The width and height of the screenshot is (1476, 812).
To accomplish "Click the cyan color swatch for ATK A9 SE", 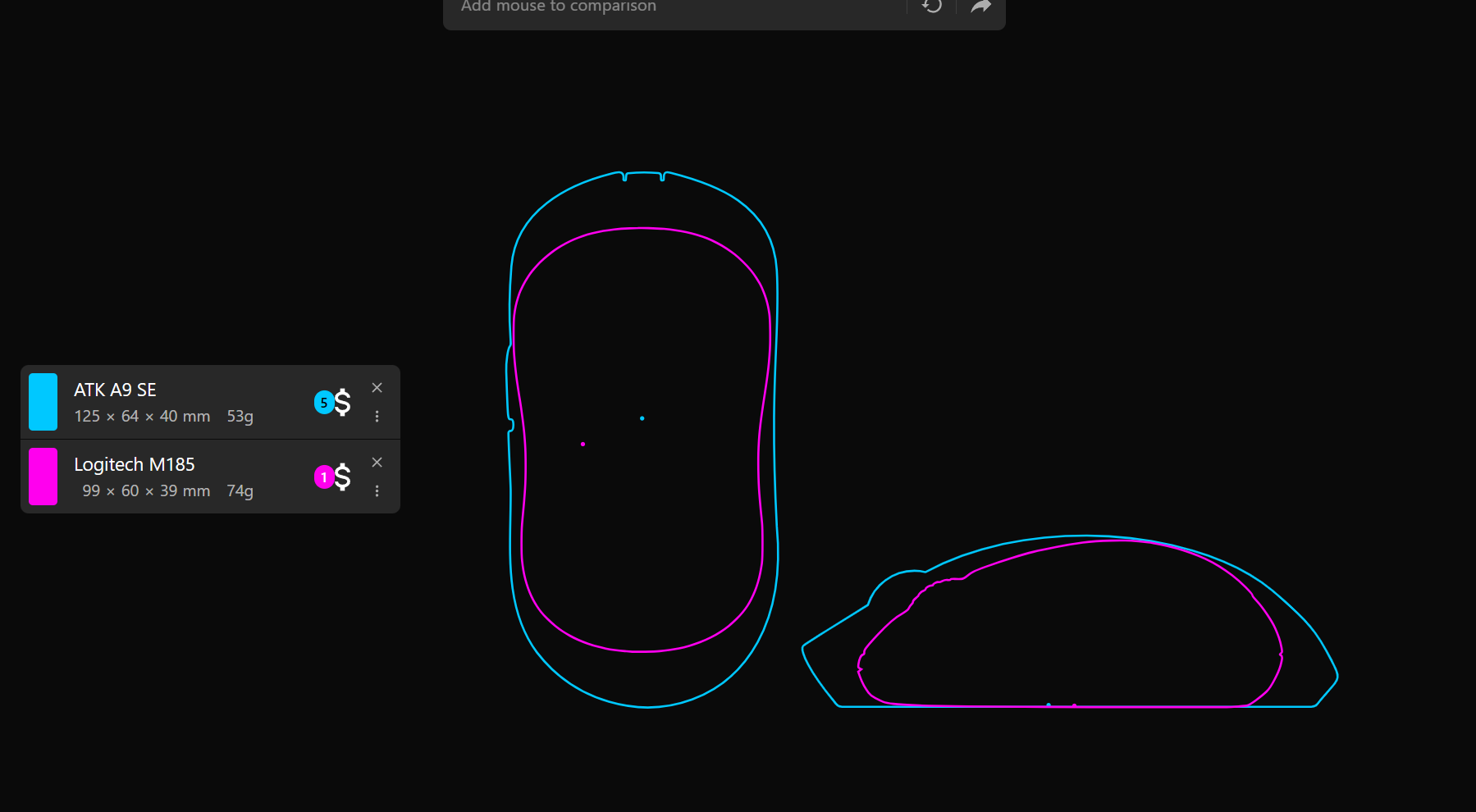I will 43,402.
